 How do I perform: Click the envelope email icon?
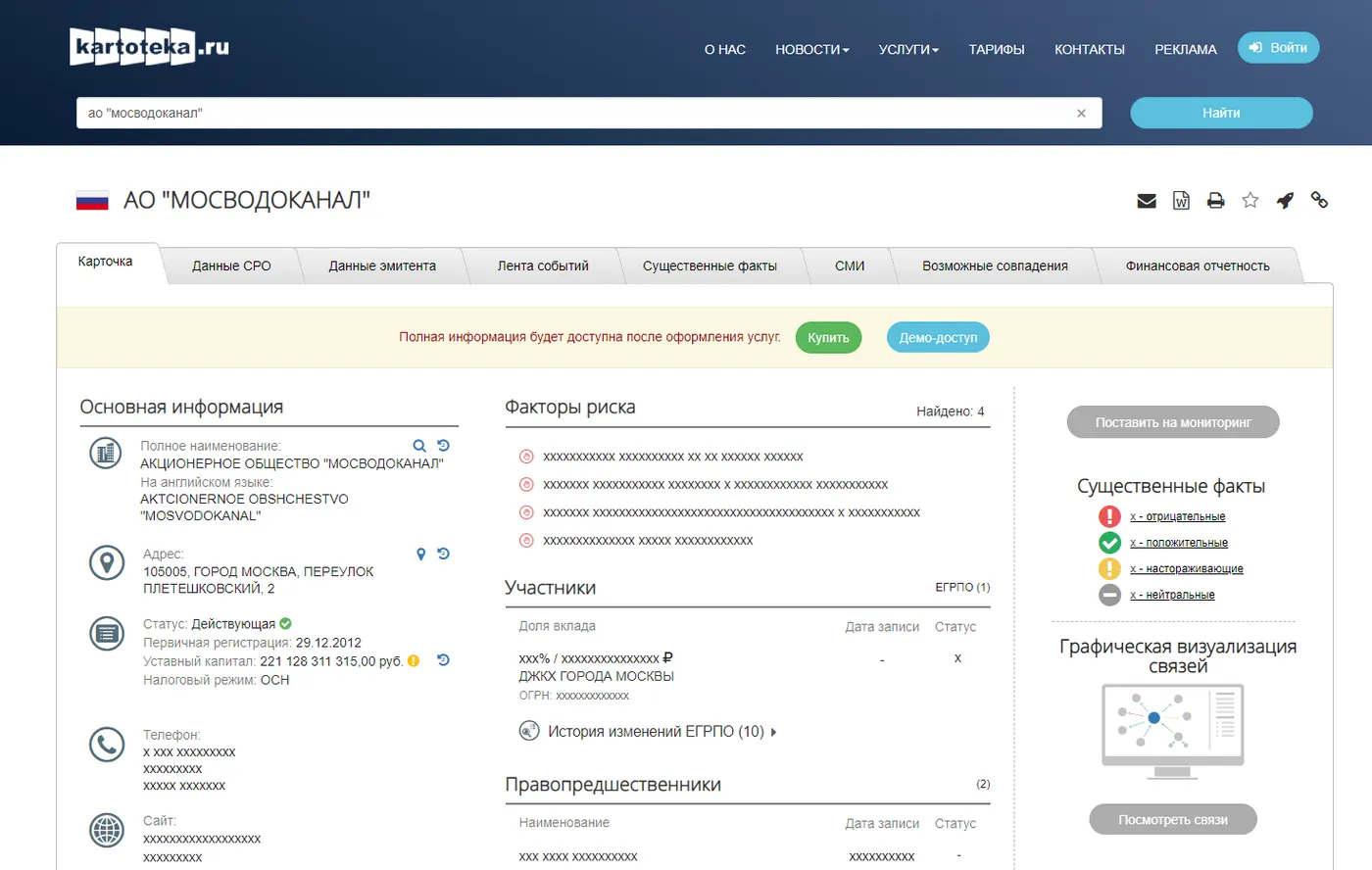click(1147, 201)
